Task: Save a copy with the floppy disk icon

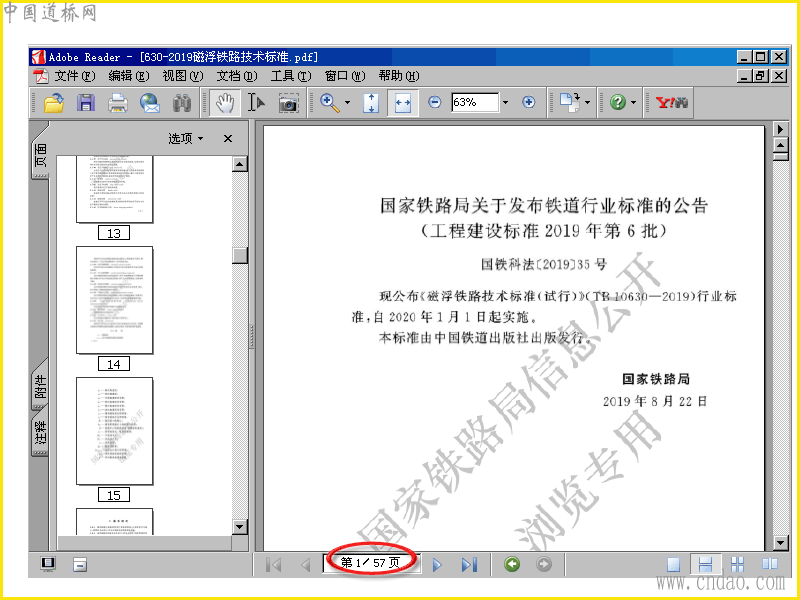Action: click(x=86, y=103)
